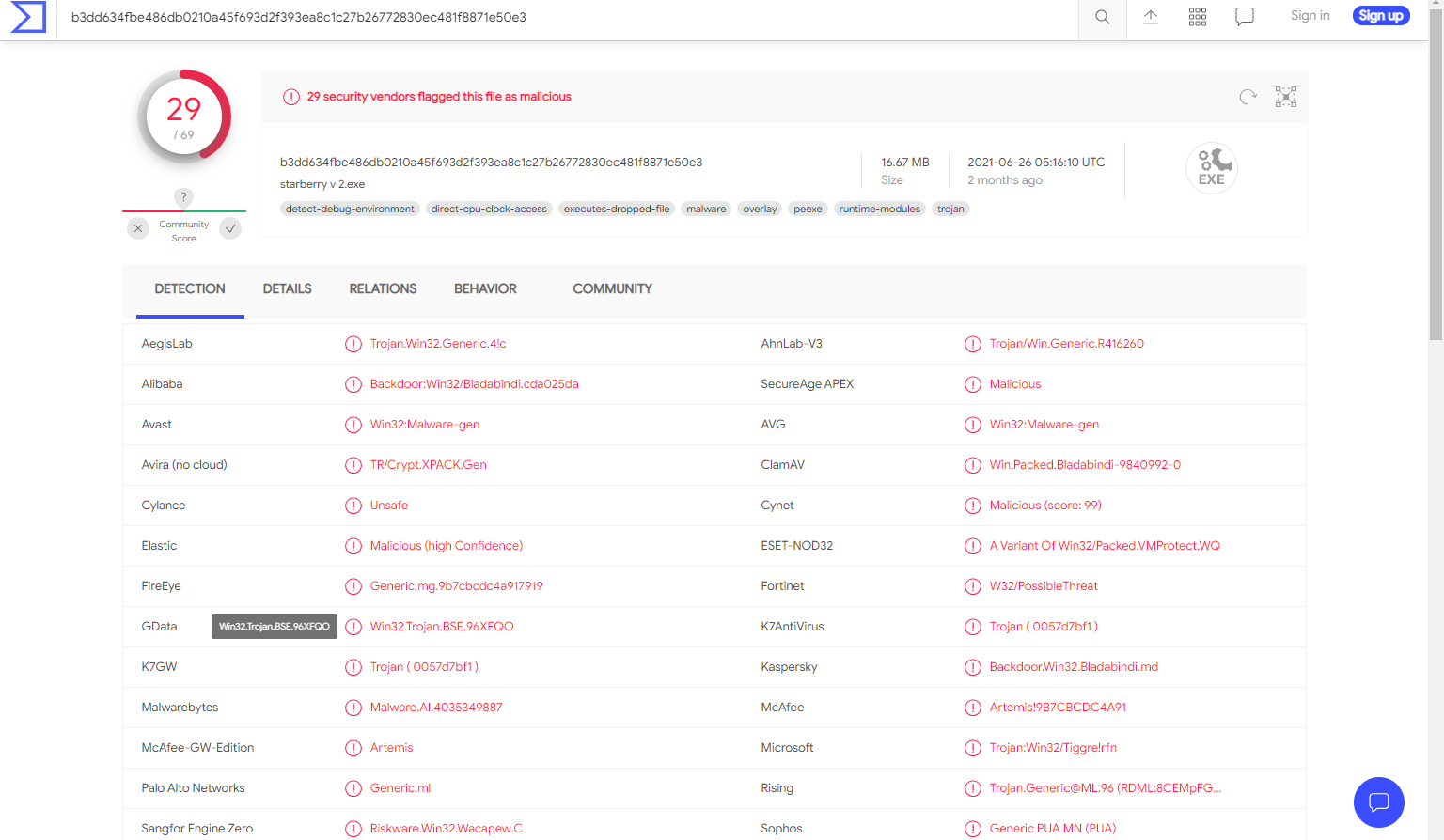Viewport: 1444px width, 840px height.
Task: Click the ESET-NOD32 VMProtect.WQ result
Action: pyautogui.click(x=1105, y=546)
